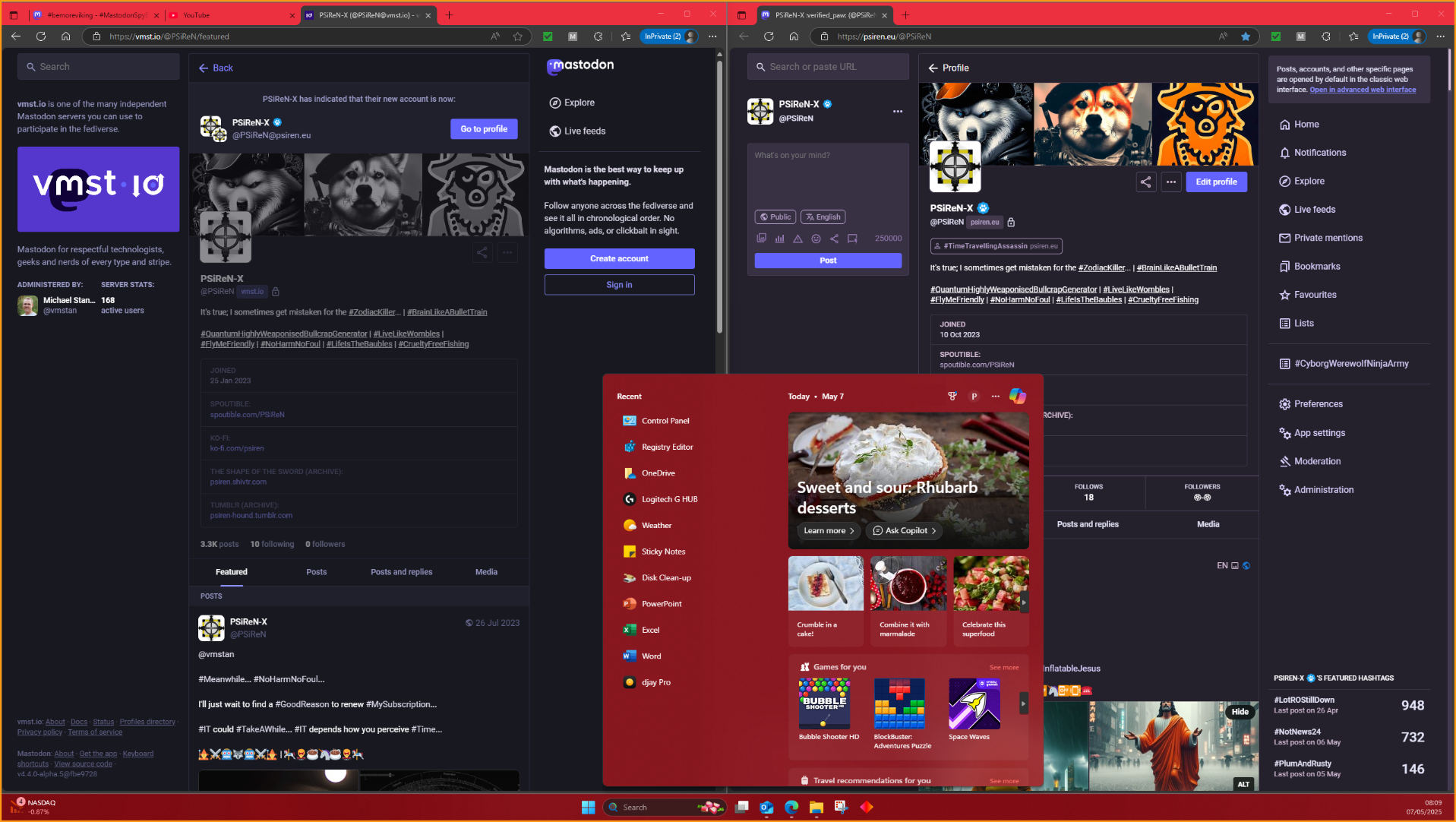The height and width of the screenshot is (822, 1456).
Task: Open Sticky Notes from the Recent list
Action: tap(654, 552)
